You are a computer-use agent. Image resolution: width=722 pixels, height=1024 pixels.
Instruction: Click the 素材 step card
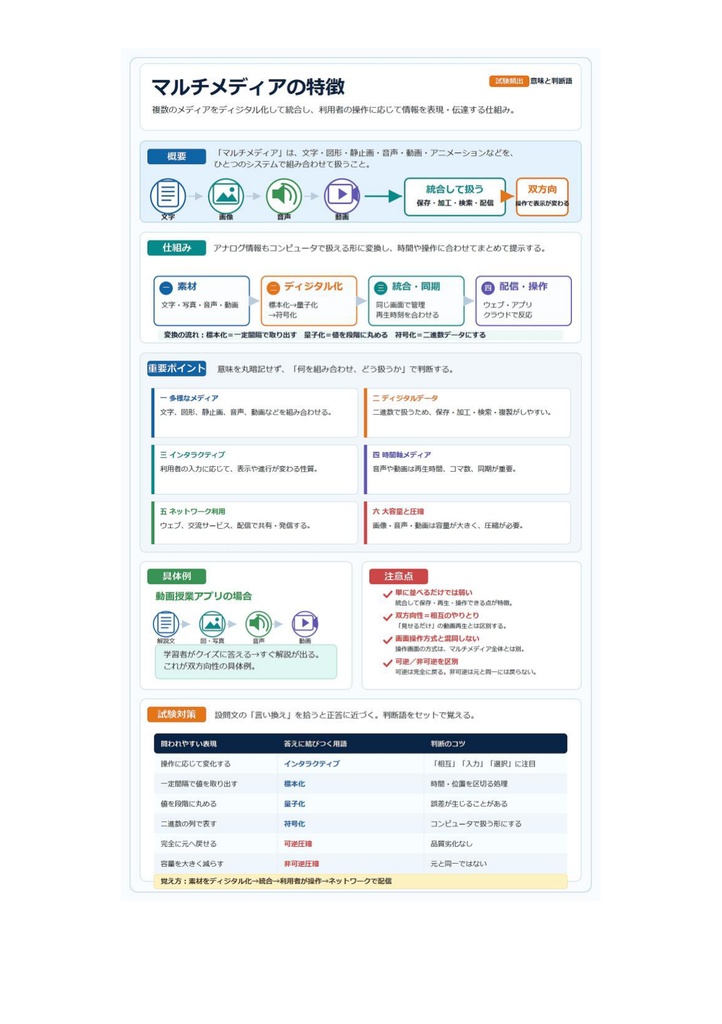pos(202,300)
